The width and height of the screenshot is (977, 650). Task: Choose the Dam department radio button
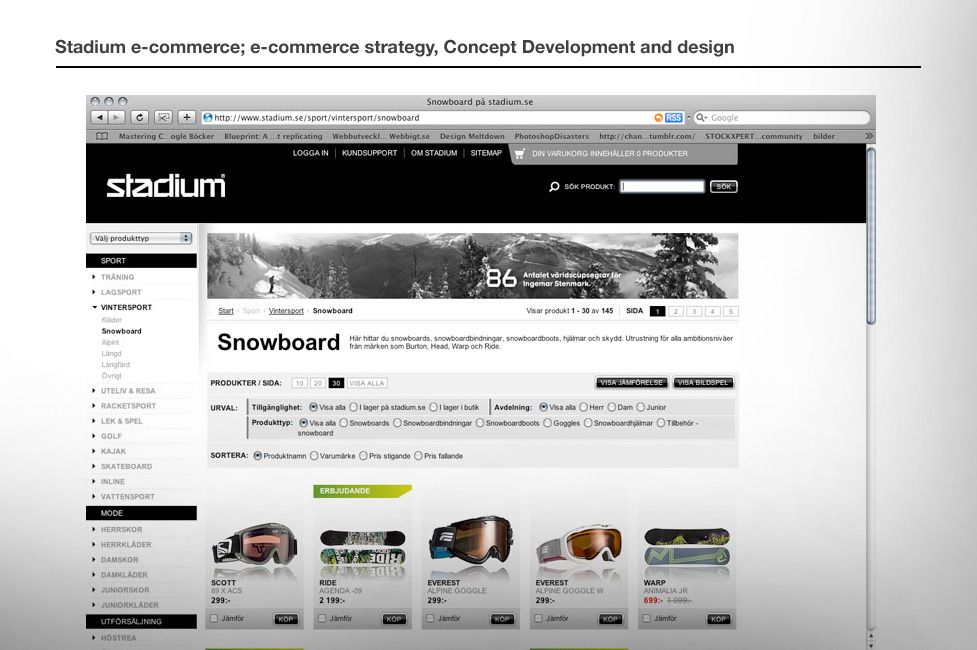click(x=612, y=407)
